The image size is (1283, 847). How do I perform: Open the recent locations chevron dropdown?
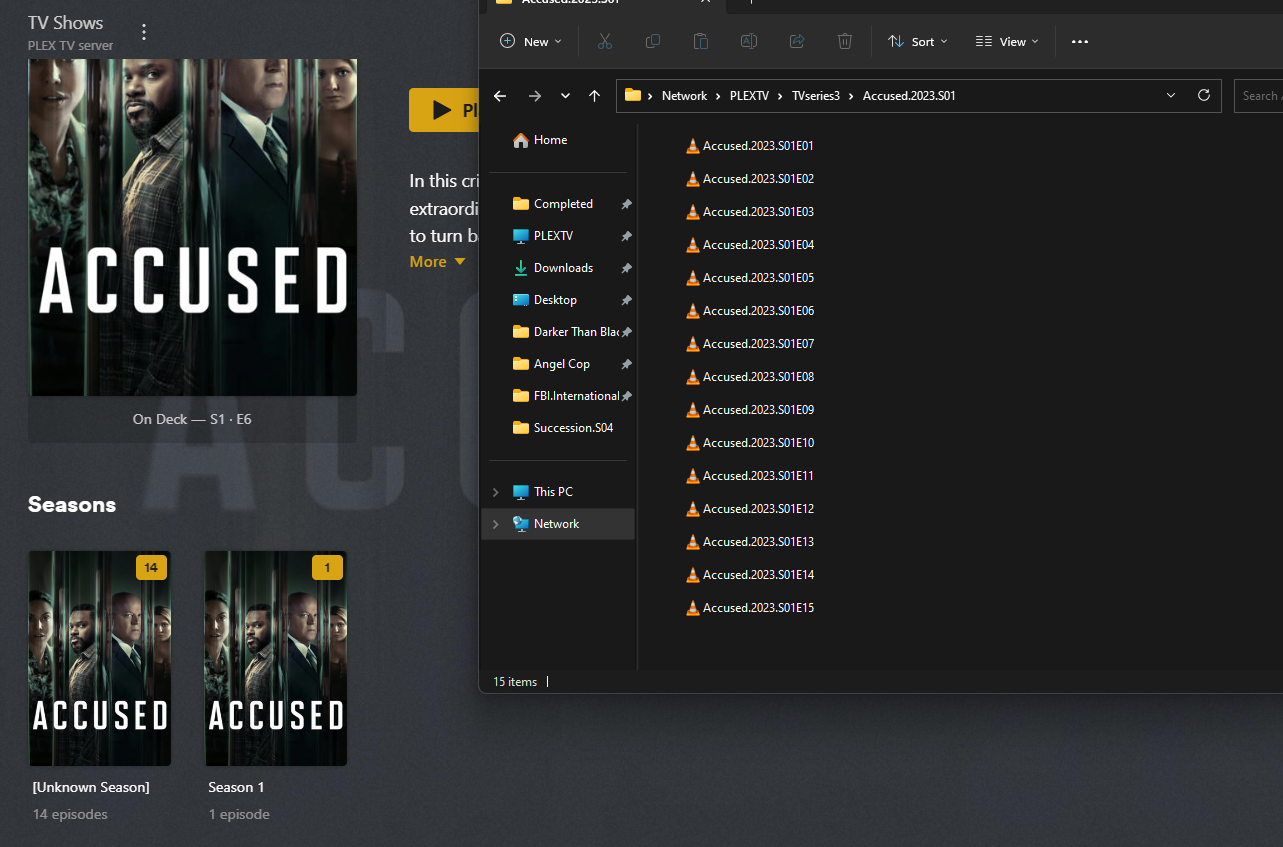point(565,96)
